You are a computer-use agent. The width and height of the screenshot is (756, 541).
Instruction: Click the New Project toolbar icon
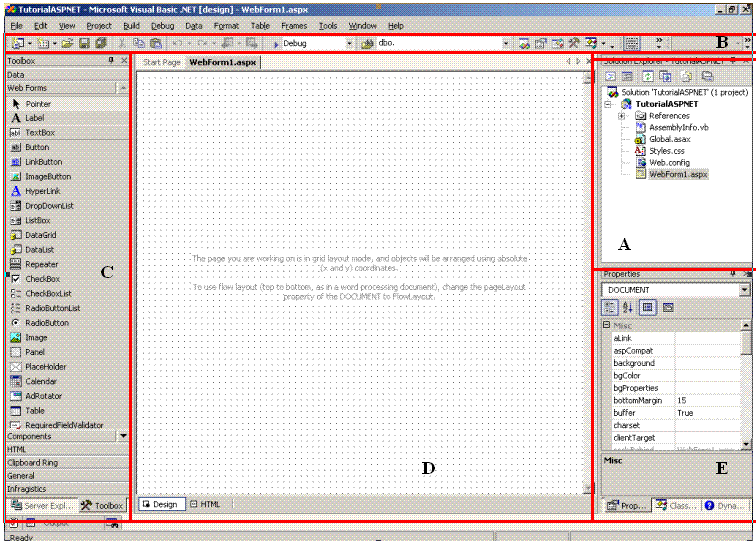click(x=18, y=43)
